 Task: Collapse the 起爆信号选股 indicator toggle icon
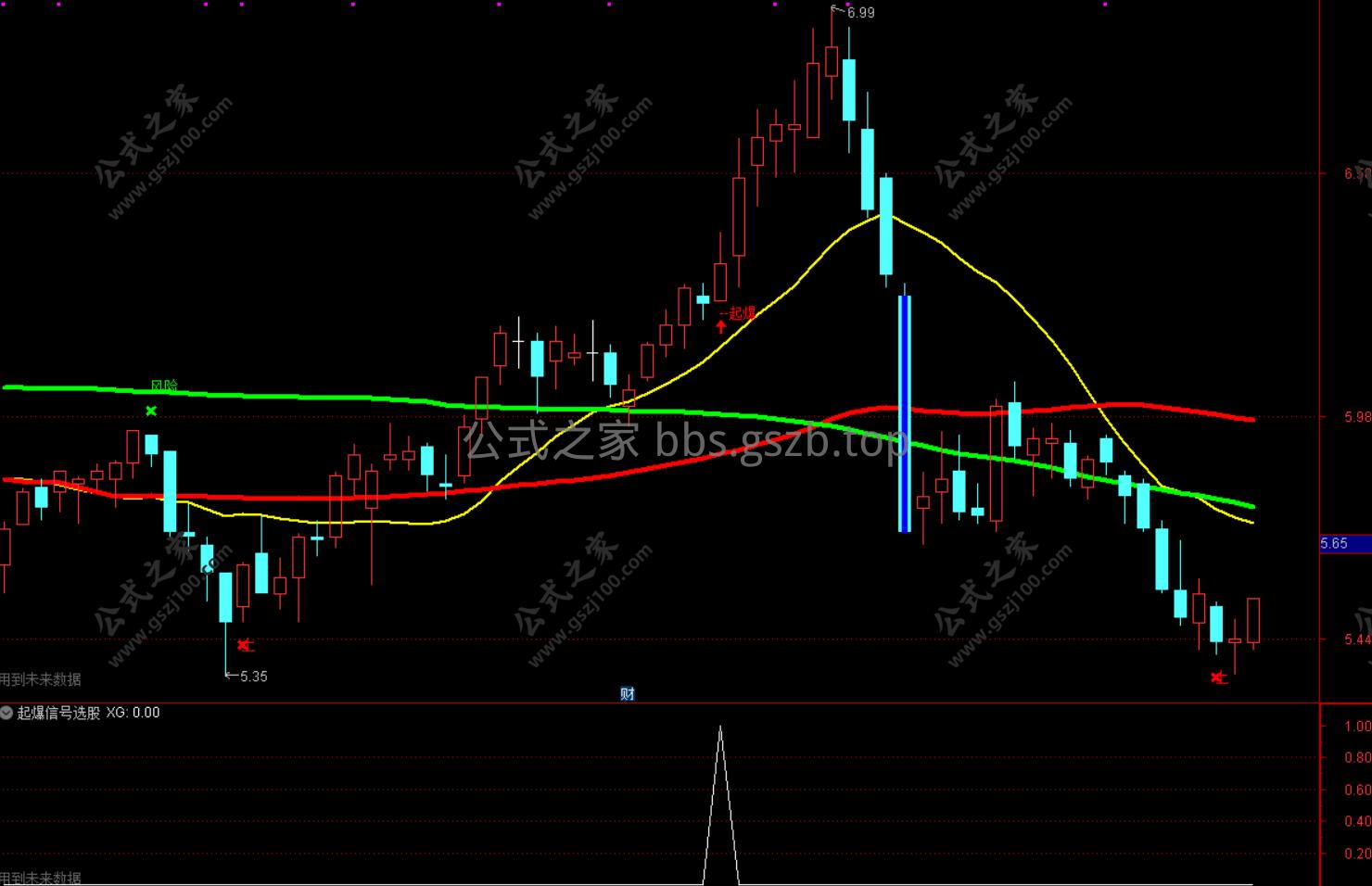coord(7,713)
